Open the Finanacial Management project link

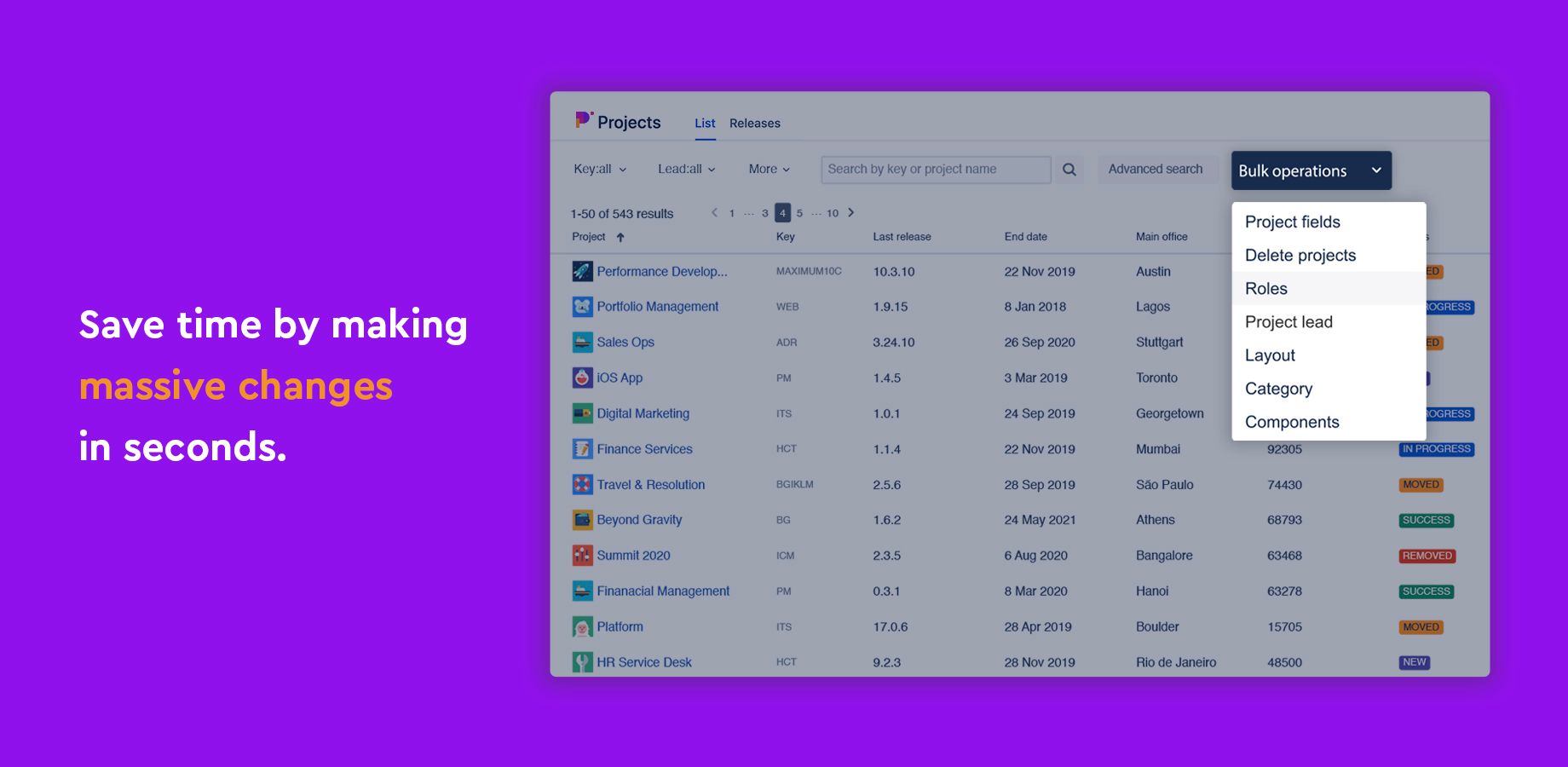pyautogui.click(x=663, y=591)
